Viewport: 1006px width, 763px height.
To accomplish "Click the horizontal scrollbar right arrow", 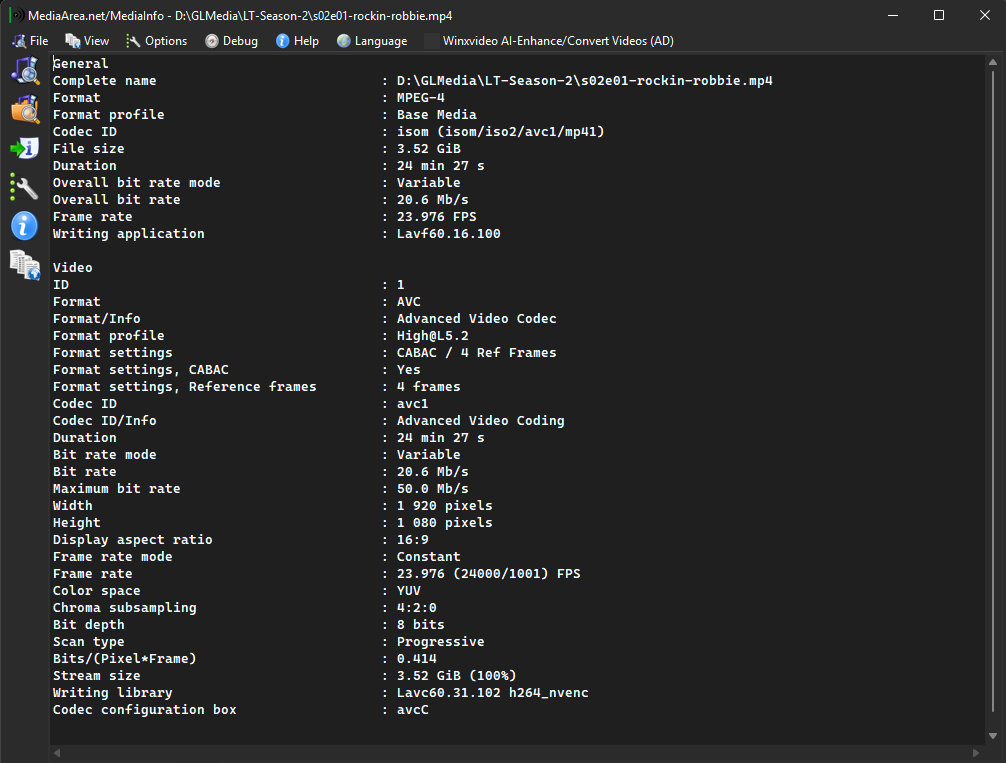I will pos(976,753).
